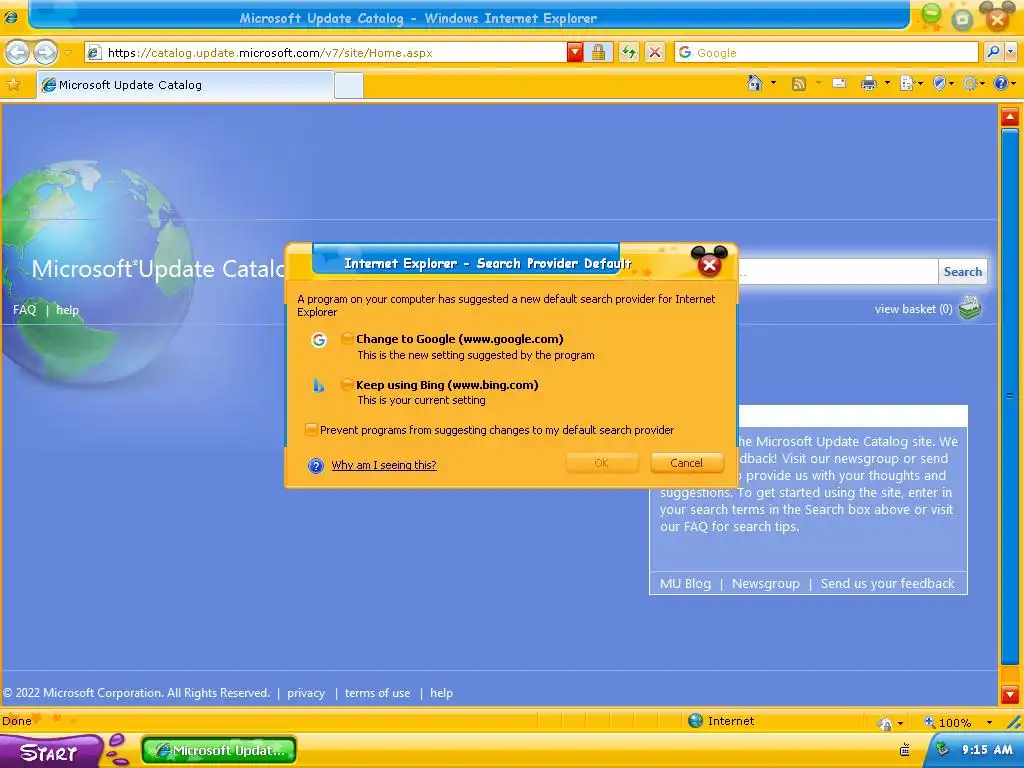The height and width of the screenshot is (768, 1024).
Task: Click the security lock icon in address bar
Action: click(x=598, y=52)
